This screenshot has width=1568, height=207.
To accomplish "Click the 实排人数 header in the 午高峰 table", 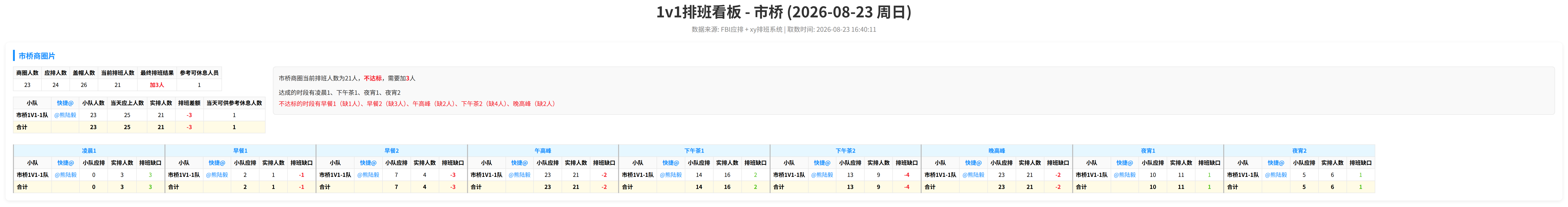I will coord(576,163).
